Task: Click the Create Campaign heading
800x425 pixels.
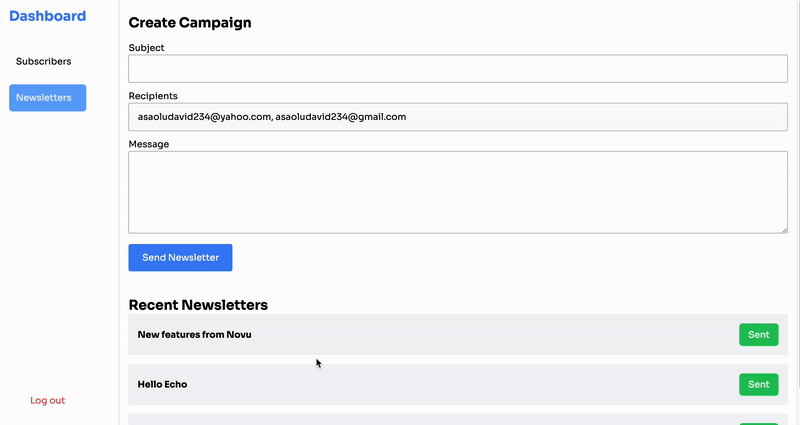Action: tap(190, 22)
